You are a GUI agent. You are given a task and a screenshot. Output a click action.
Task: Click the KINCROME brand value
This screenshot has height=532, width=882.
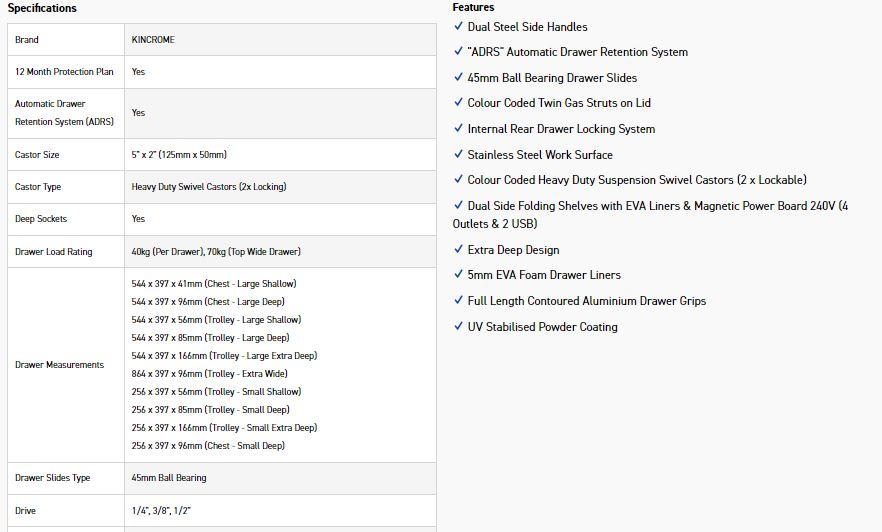(x=153, y=40)
